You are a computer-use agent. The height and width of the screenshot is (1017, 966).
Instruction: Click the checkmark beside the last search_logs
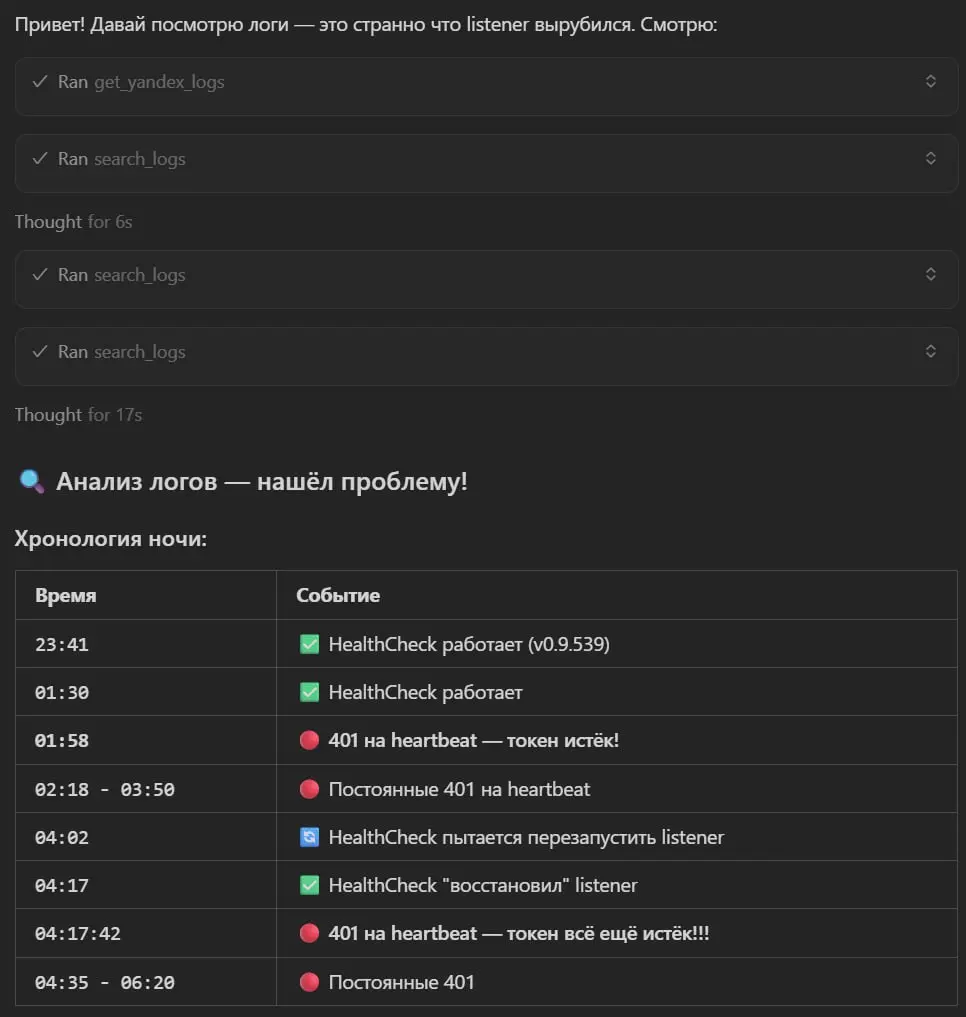(x=40, y=352)
